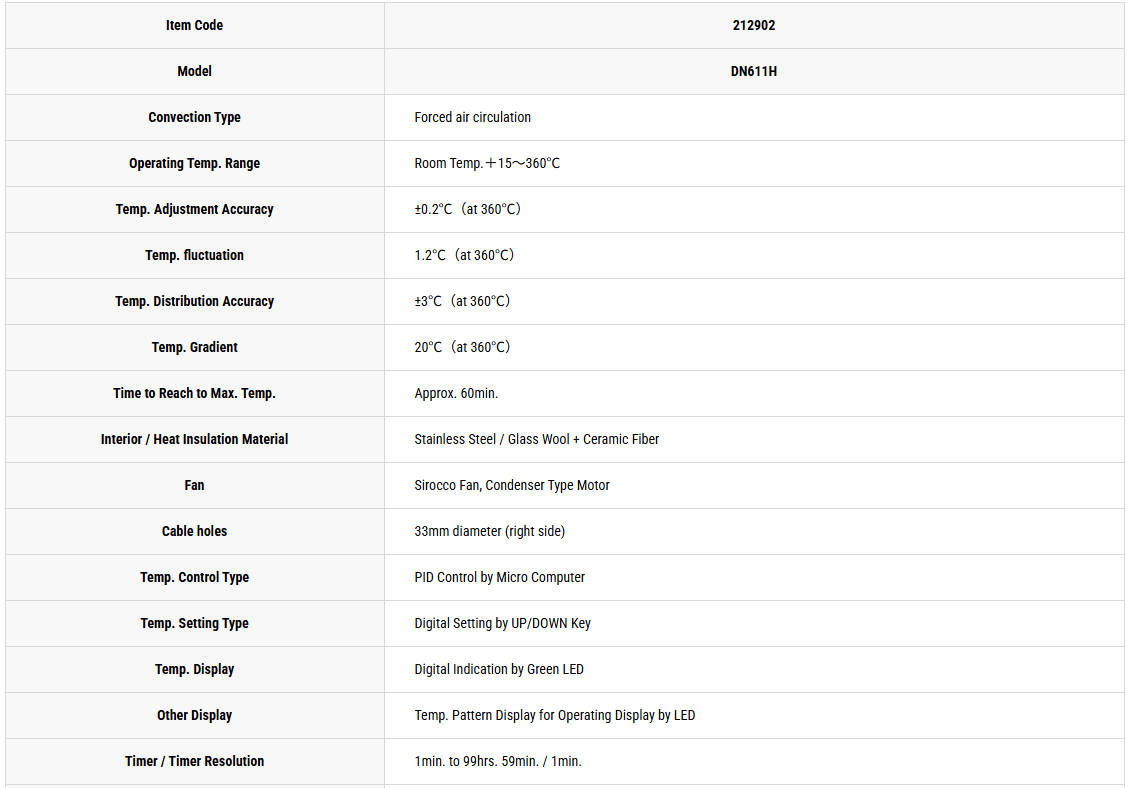Select 'Timer / Timer Resolution' label
Viewport: 1129px width, 788px height.
(x=194, y=761)
